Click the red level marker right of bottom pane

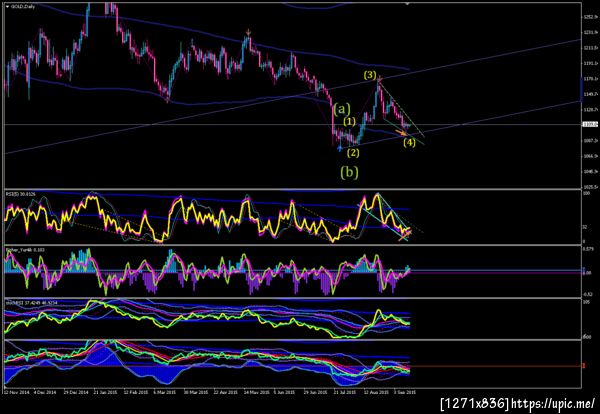click(x=584, y=366)
